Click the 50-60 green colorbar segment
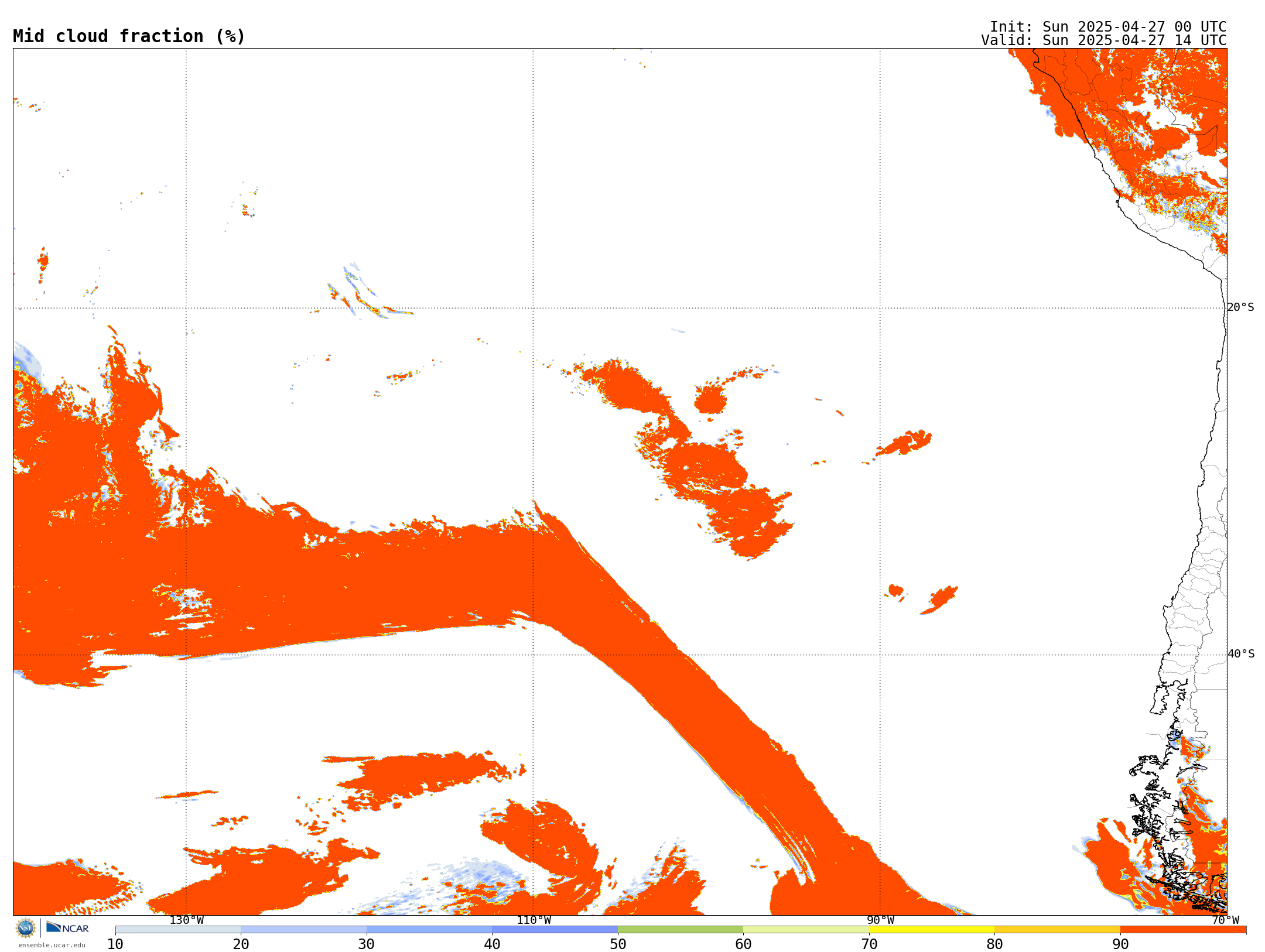Screen dimensions: 1265x952 [x=681, y=930]
